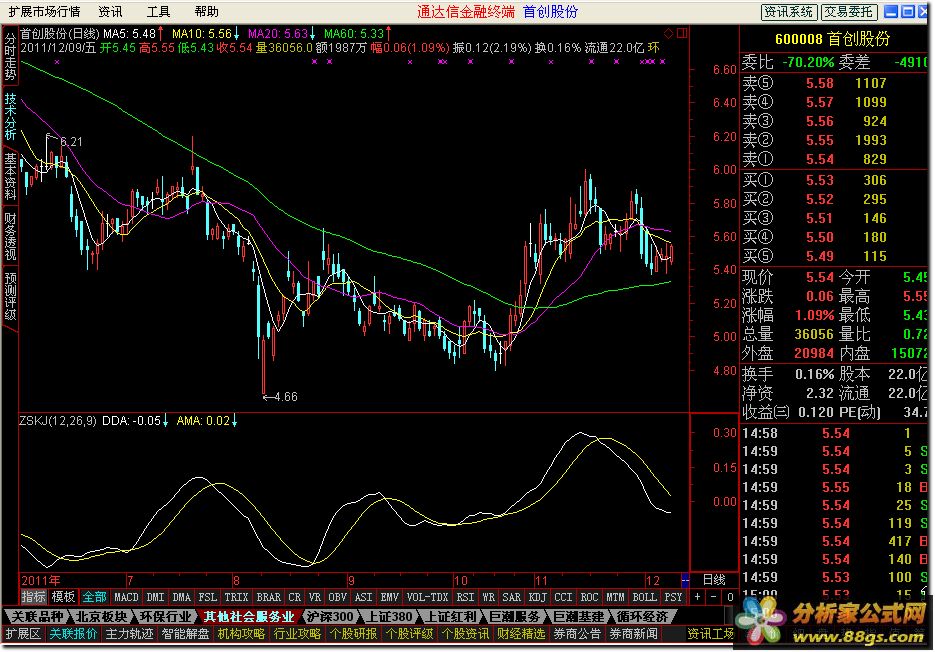Open the 工具 menu
935x652 pixels.
pyautogui.click(x=158, y=11)
